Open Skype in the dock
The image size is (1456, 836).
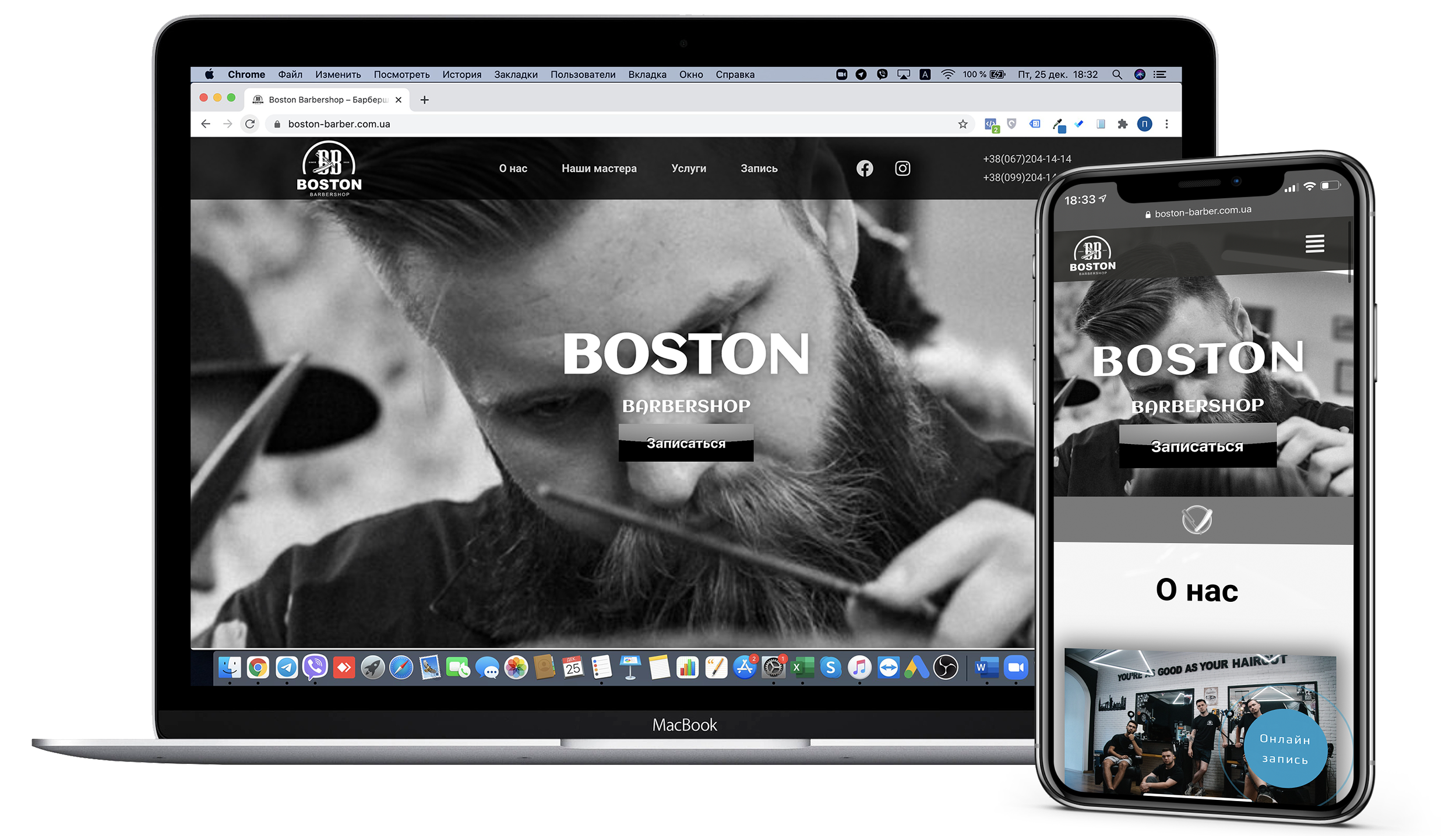[831, 668]
